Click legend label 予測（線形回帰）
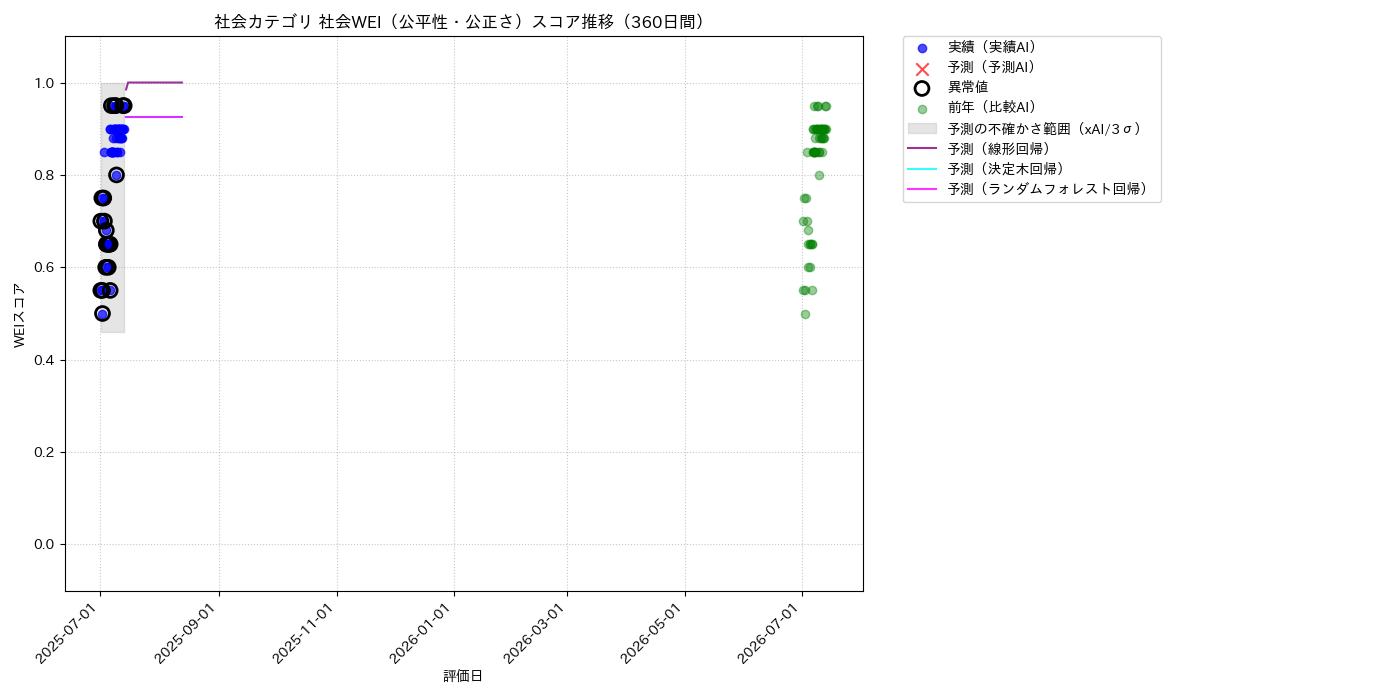This screenshot has width=1400, height=700. coord(998,148)
